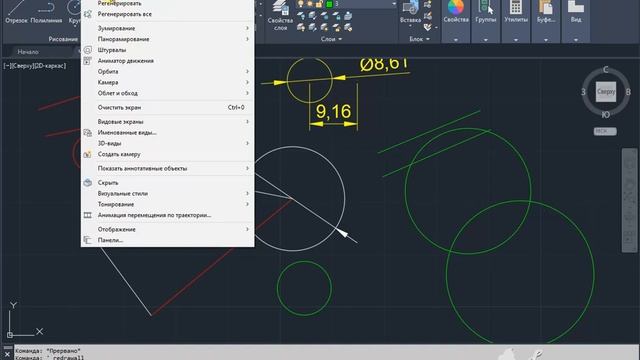Open Тонирование submenu

pyautogui.click(x=168, y=204)
